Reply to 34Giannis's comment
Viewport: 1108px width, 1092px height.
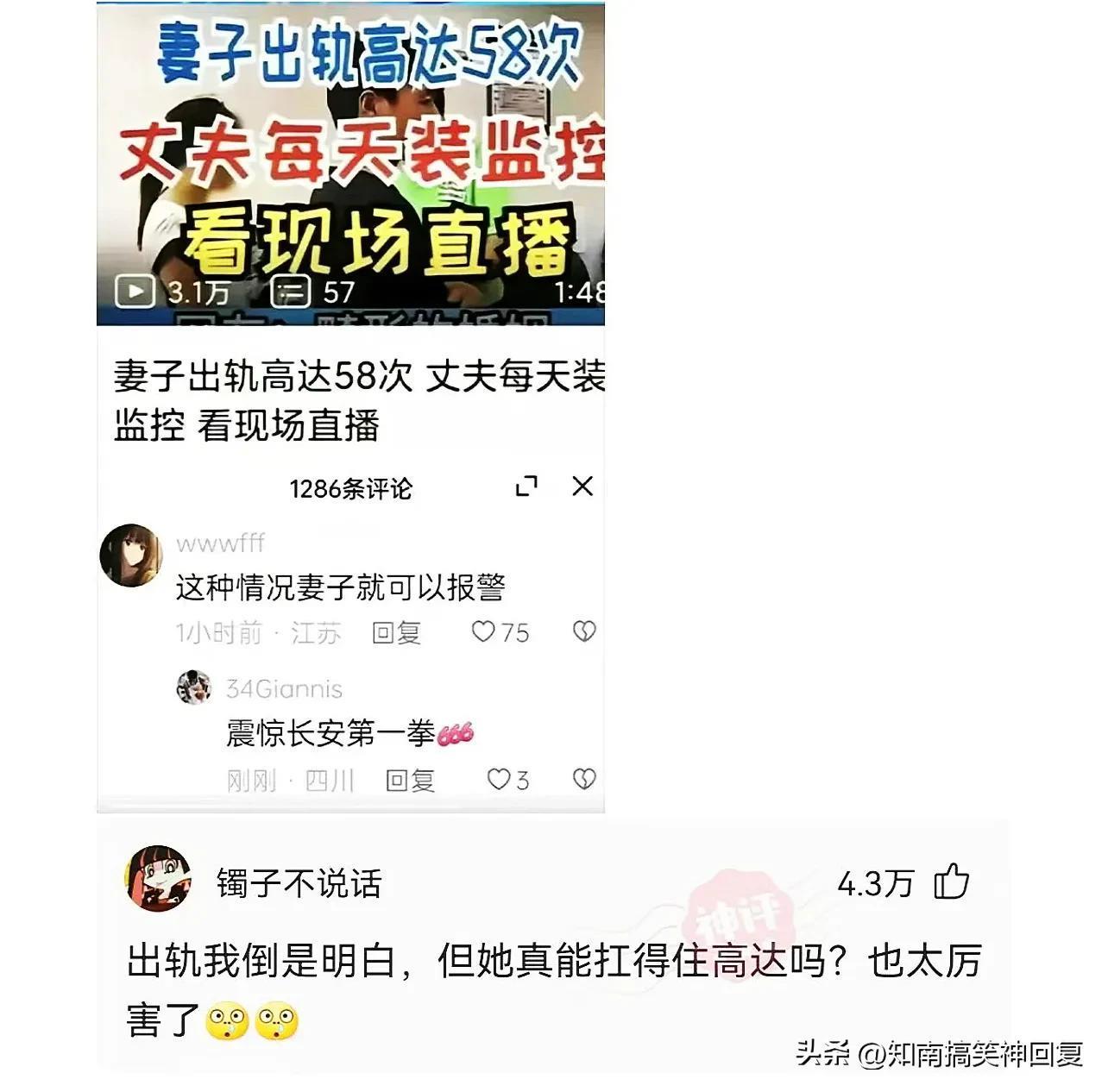coord(410,781)
